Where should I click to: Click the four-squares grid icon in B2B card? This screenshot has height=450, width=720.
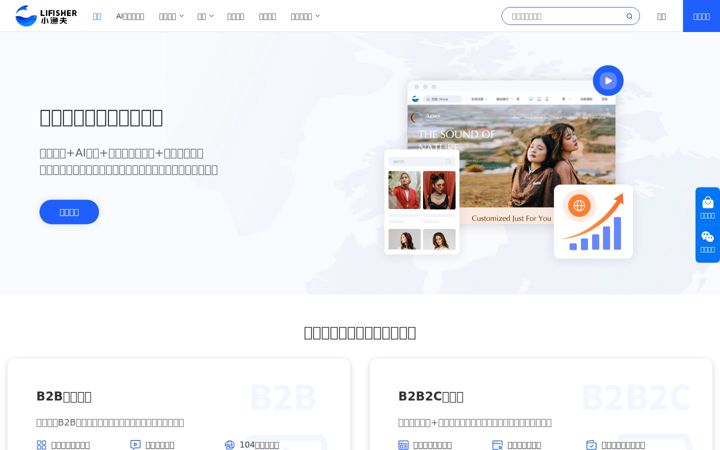click(41, 445)
